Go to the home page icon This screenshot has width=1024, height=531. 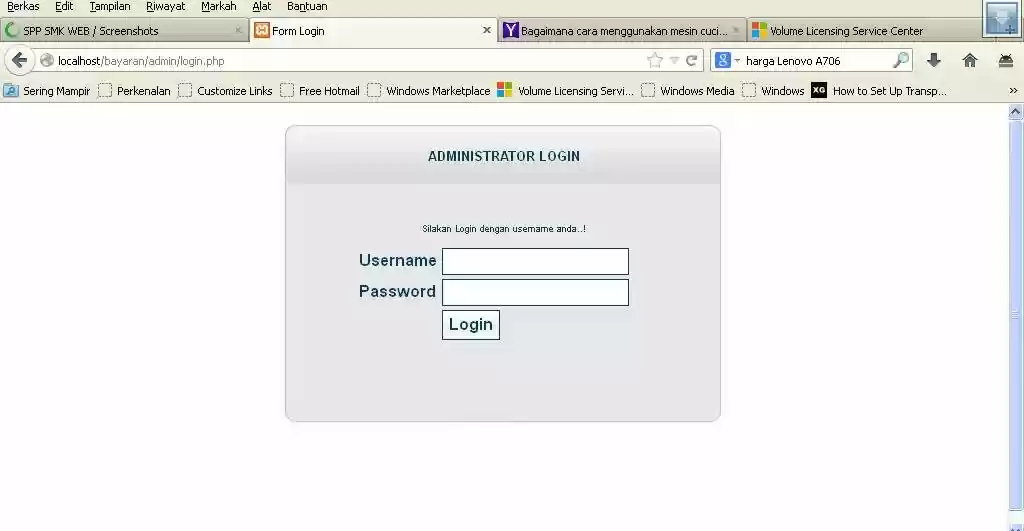(970, 61)
